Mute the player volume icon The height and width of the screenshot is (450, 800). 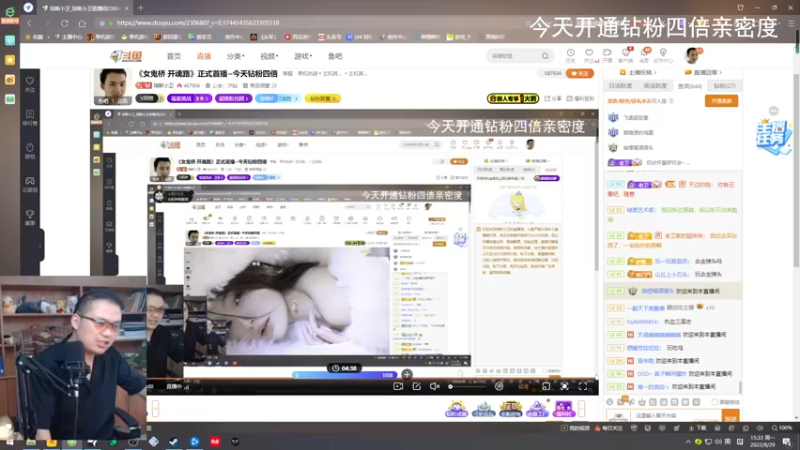point(434,387)
